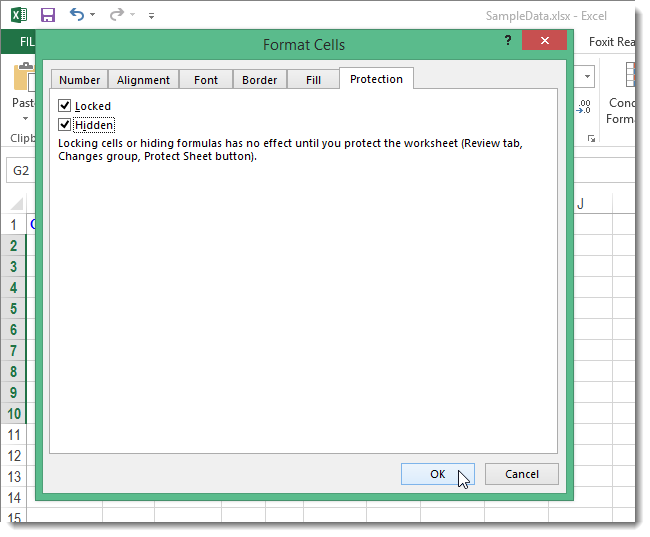This screenshot has width=650, height=537.
Task: Select the Protection tab
Action: (376, 79)
